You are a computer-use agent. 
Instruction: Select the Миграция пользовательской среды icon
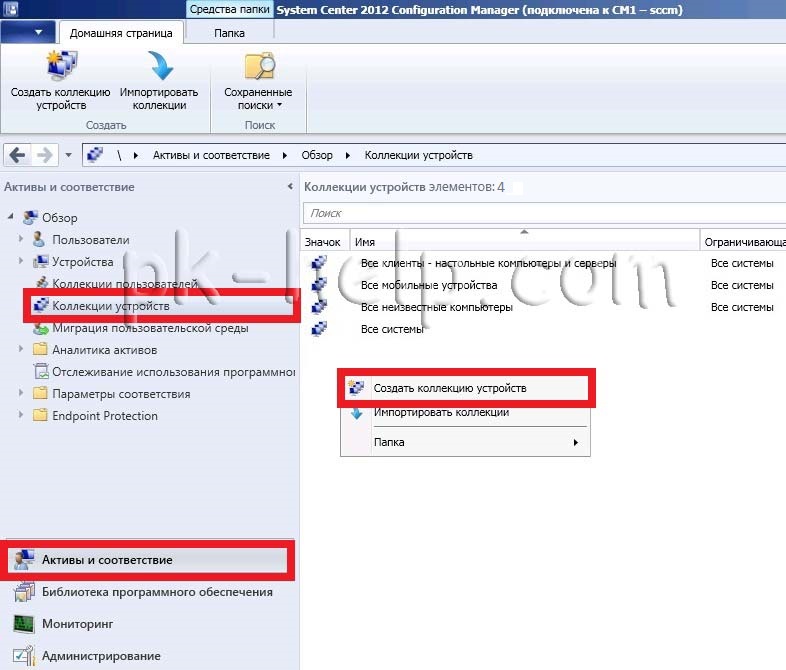(41, 328)
